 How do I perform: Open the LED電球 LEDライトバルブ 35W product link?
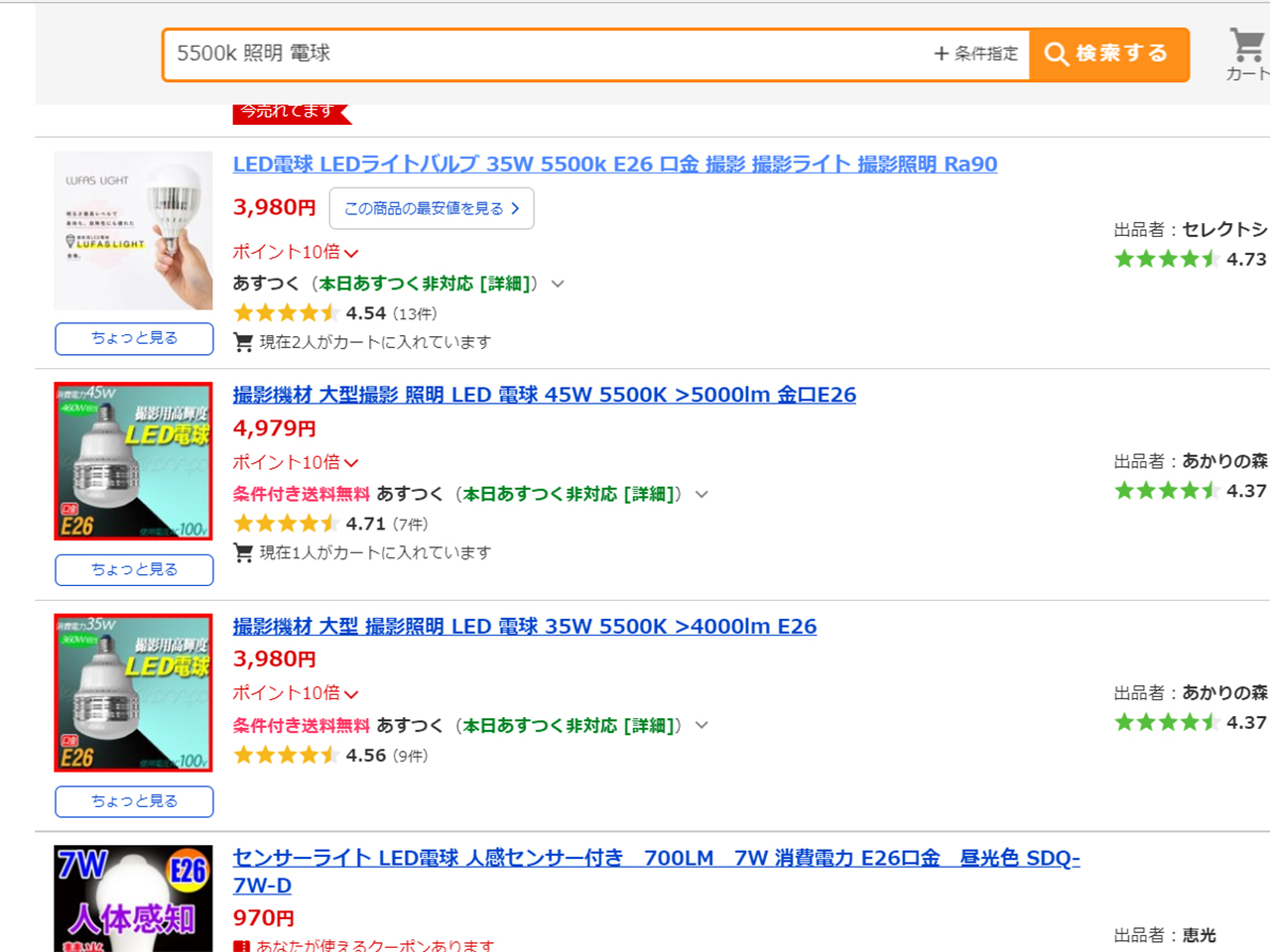click(x=615, y=164)
